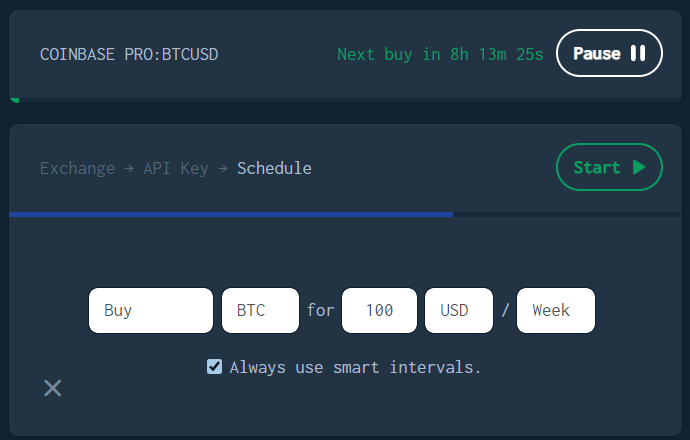Pause the Coinbase Pro BTCUSD schedule
Image resolution: width=690 pixels, height=440 pixels.
click(609, 53)
